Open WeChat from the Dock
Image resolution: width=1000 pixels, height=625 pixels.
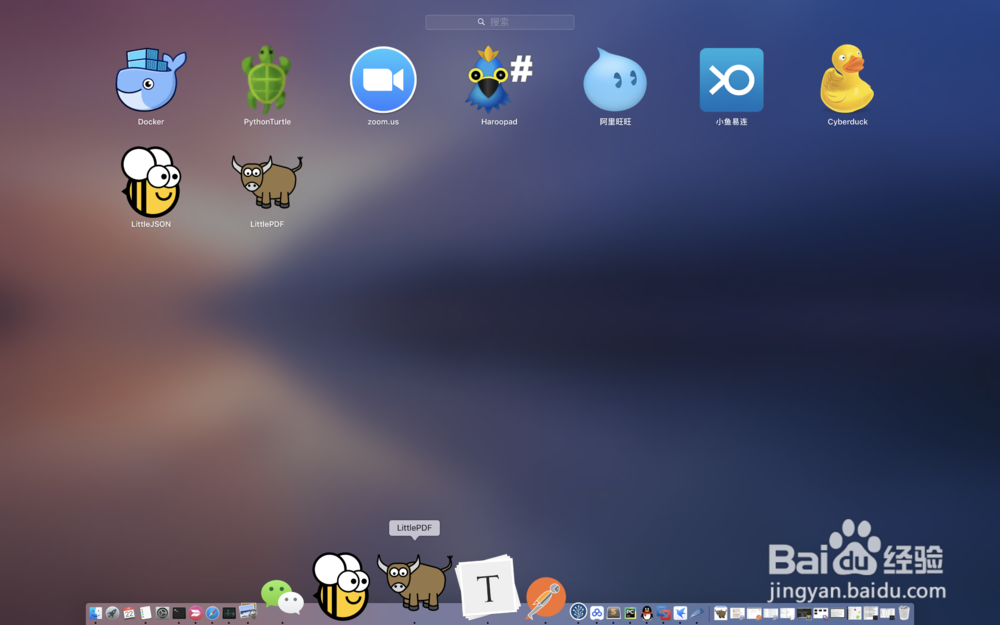283,596
